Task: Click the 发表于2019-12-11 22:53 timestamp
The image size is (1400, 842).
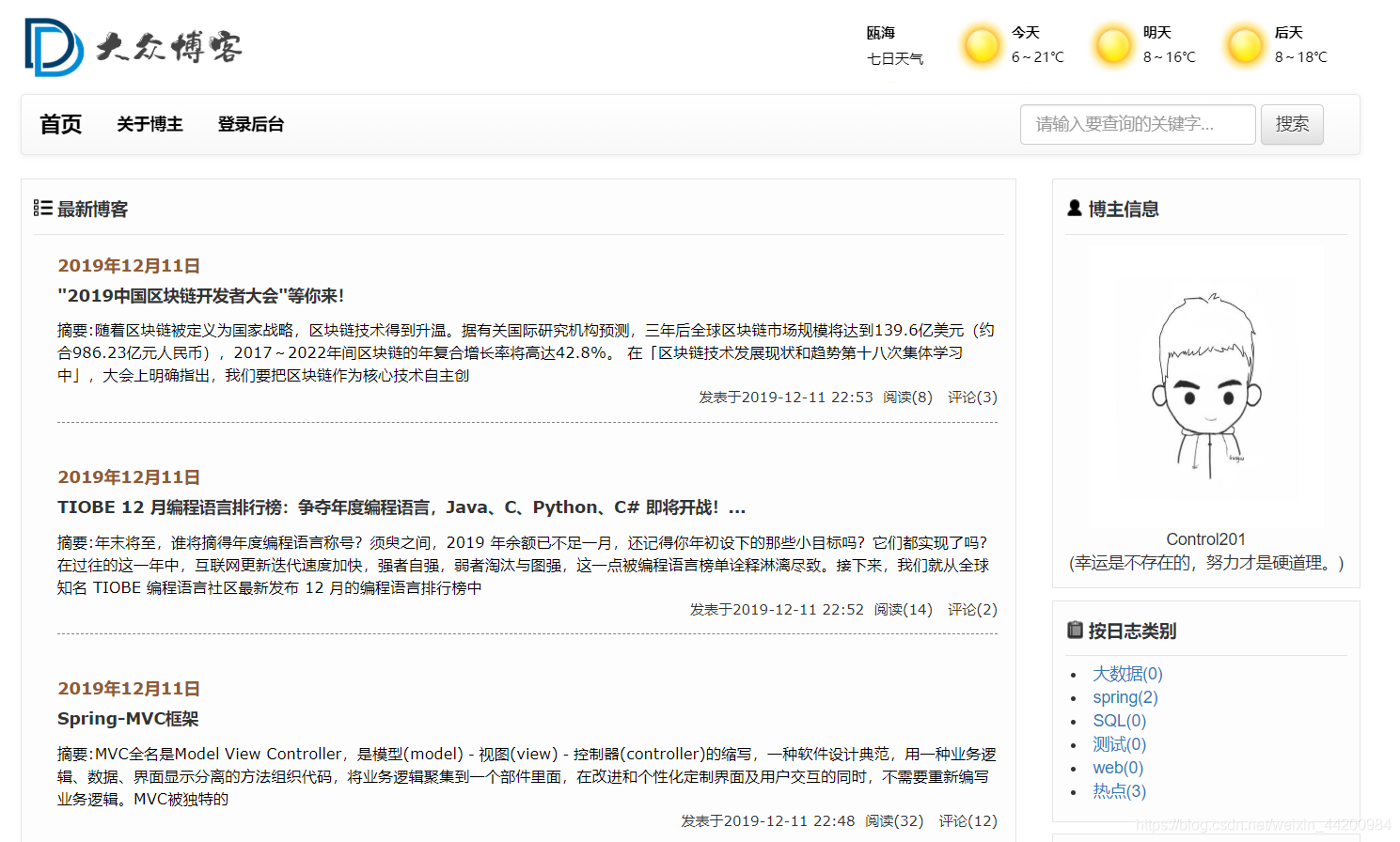Action: pyautogui.click(x=786, y=398)
